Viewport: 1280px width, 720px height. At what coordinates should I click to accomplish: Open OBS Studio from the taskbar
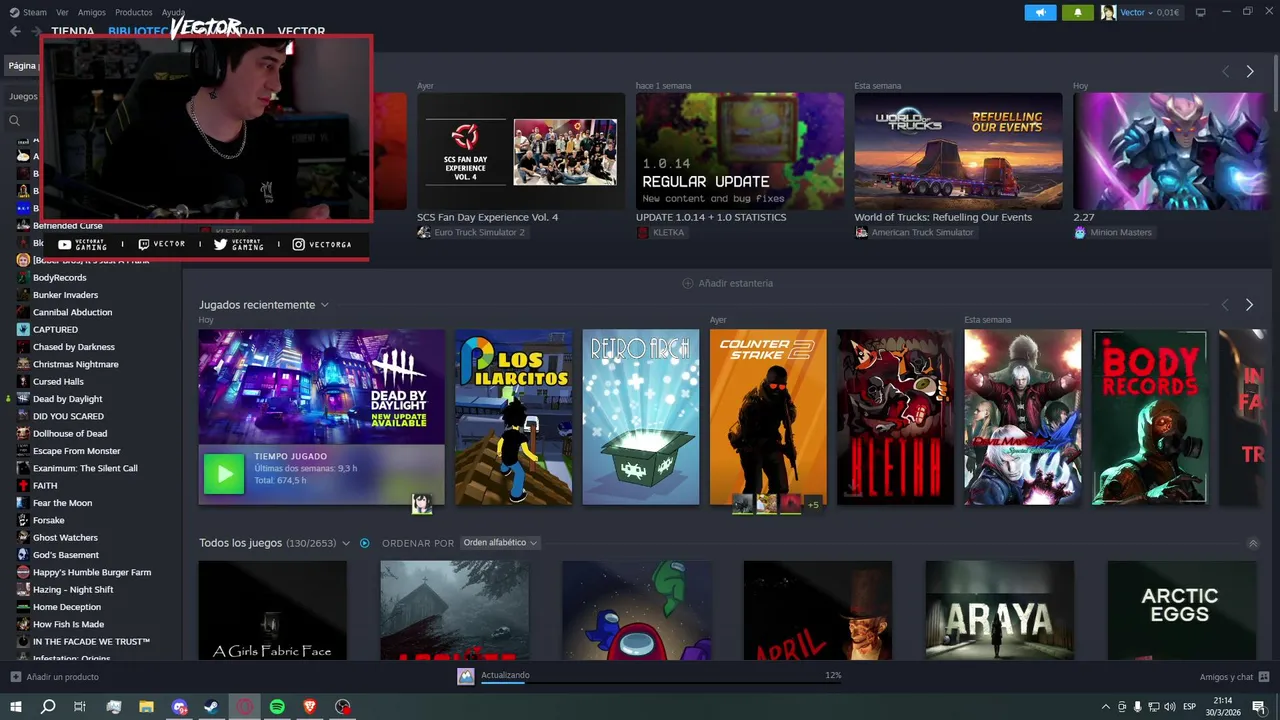(343, 707)
